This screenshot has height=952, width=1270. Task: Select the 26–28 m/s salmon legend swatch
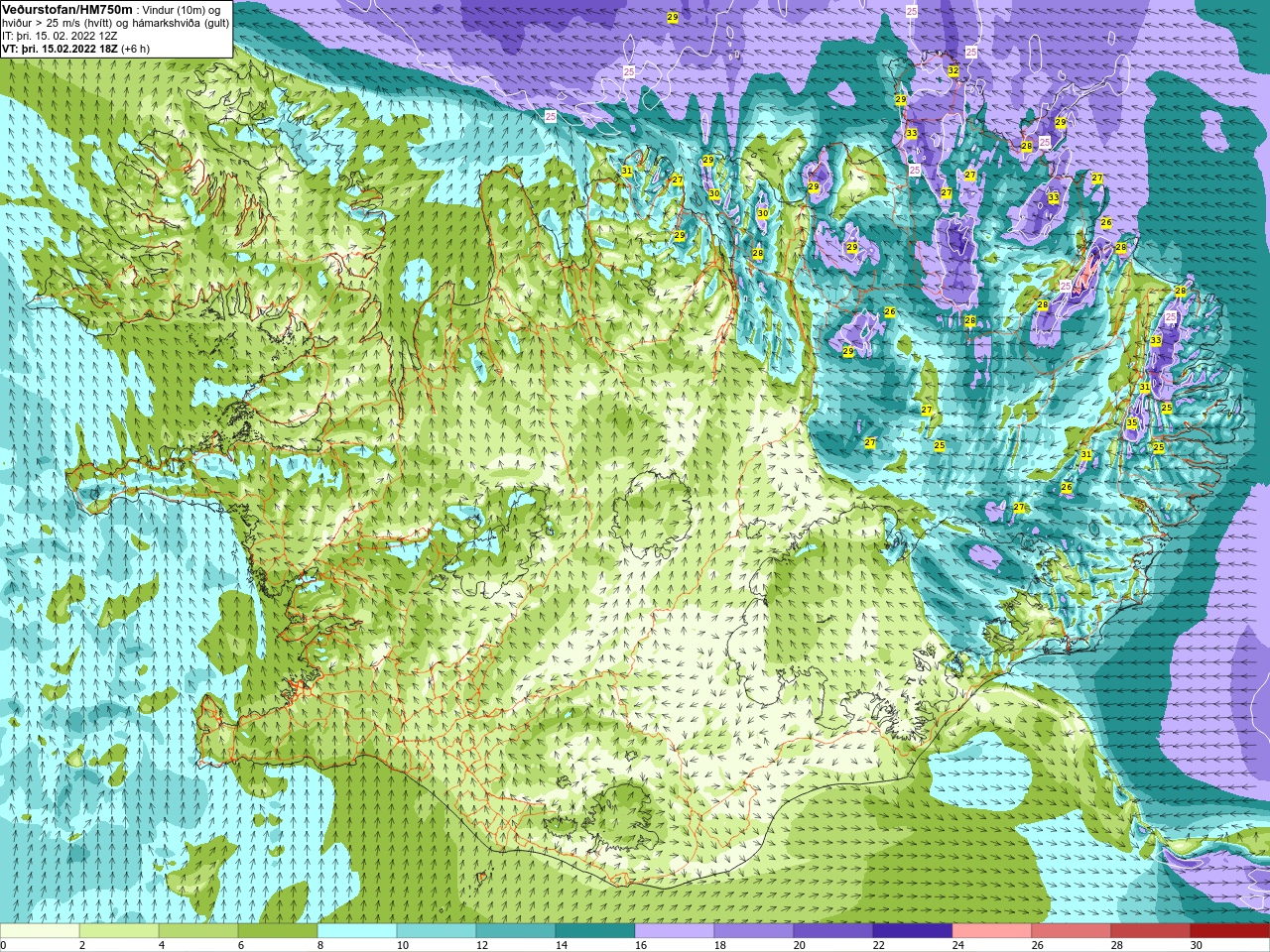point(1072,931)
